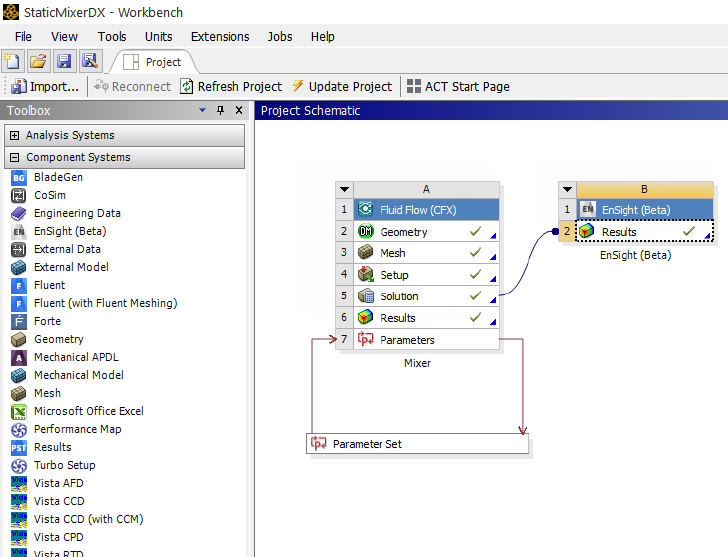The width and height of the screenshot is (728, 557).
Task: Open the File menu
Action: tap(23, 37)
